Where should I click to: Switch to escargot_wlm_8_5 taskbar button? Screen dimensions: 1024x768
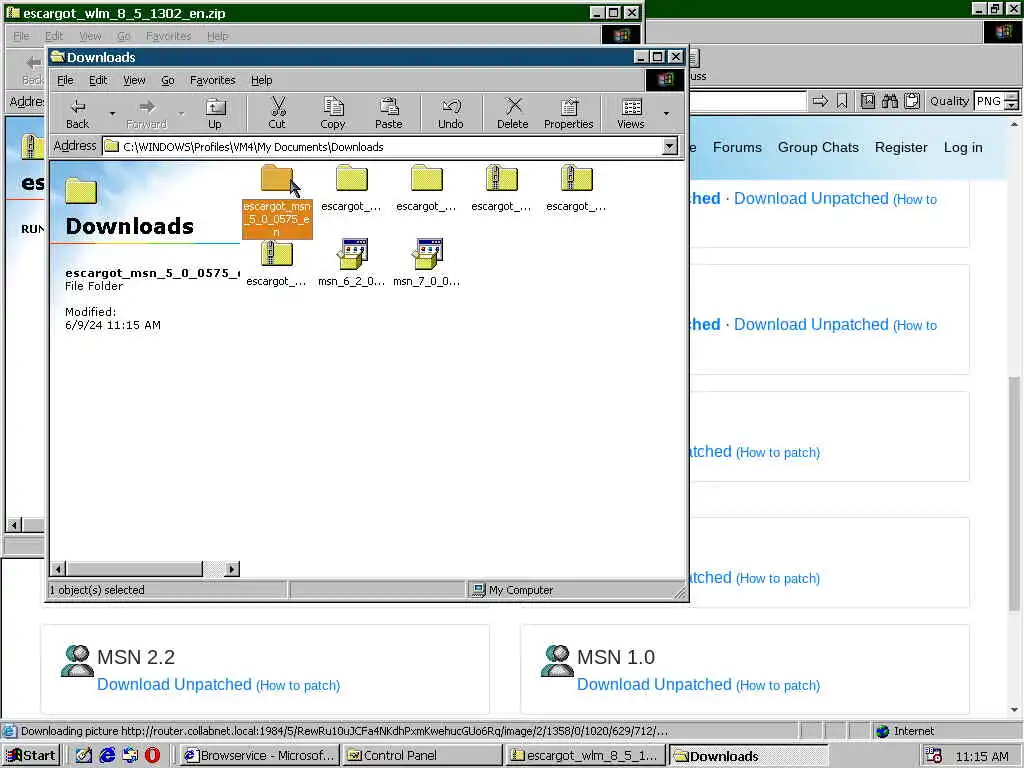[585, 756]
